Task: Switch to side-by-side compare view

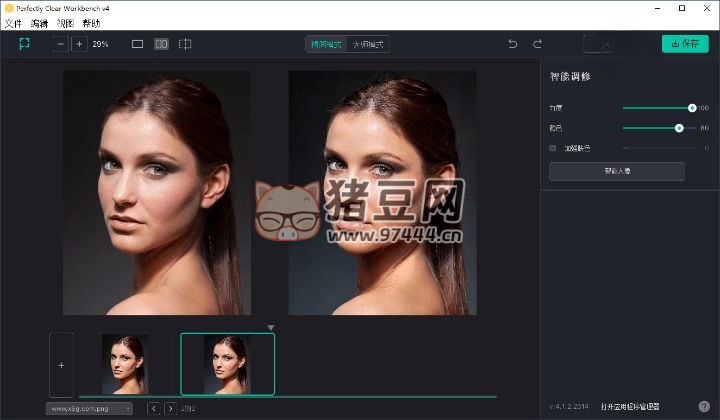Action: coord(161,44)
